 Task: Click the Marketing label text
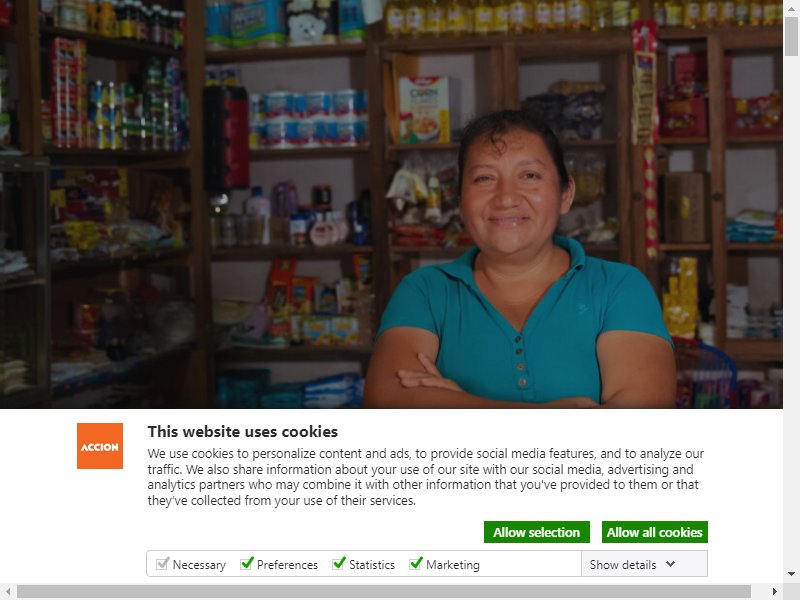coord(453,565)
